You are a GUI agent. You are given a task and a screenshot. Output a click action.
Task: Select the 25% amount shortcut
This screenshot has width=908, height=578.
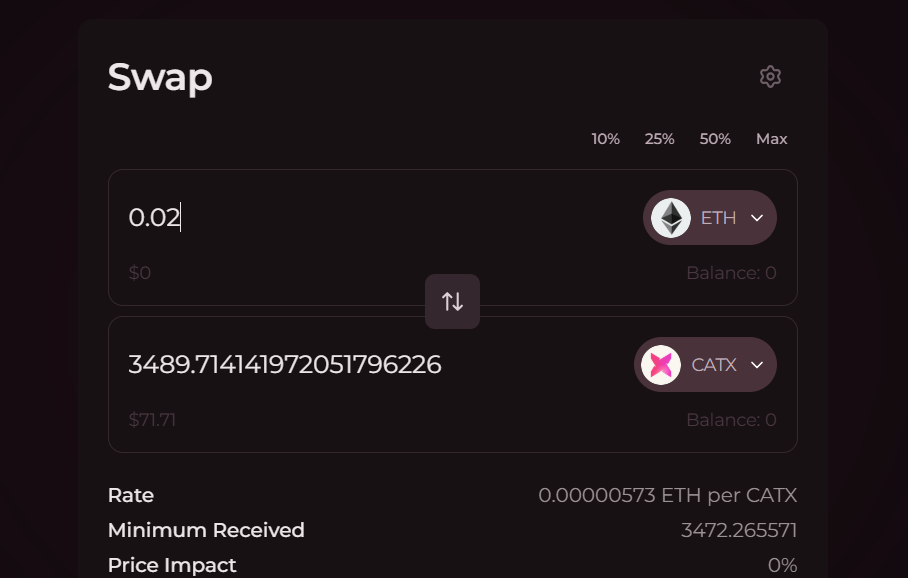tap(660, 139)
